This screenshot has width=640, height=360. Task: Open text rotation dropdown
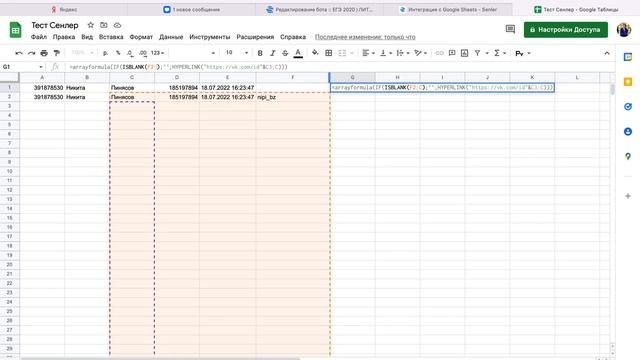420,53
